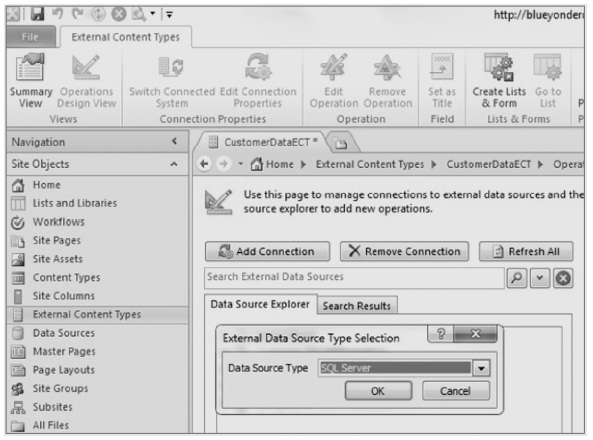Click the Undo arrow in quick access toolbar

click(57, 14)
